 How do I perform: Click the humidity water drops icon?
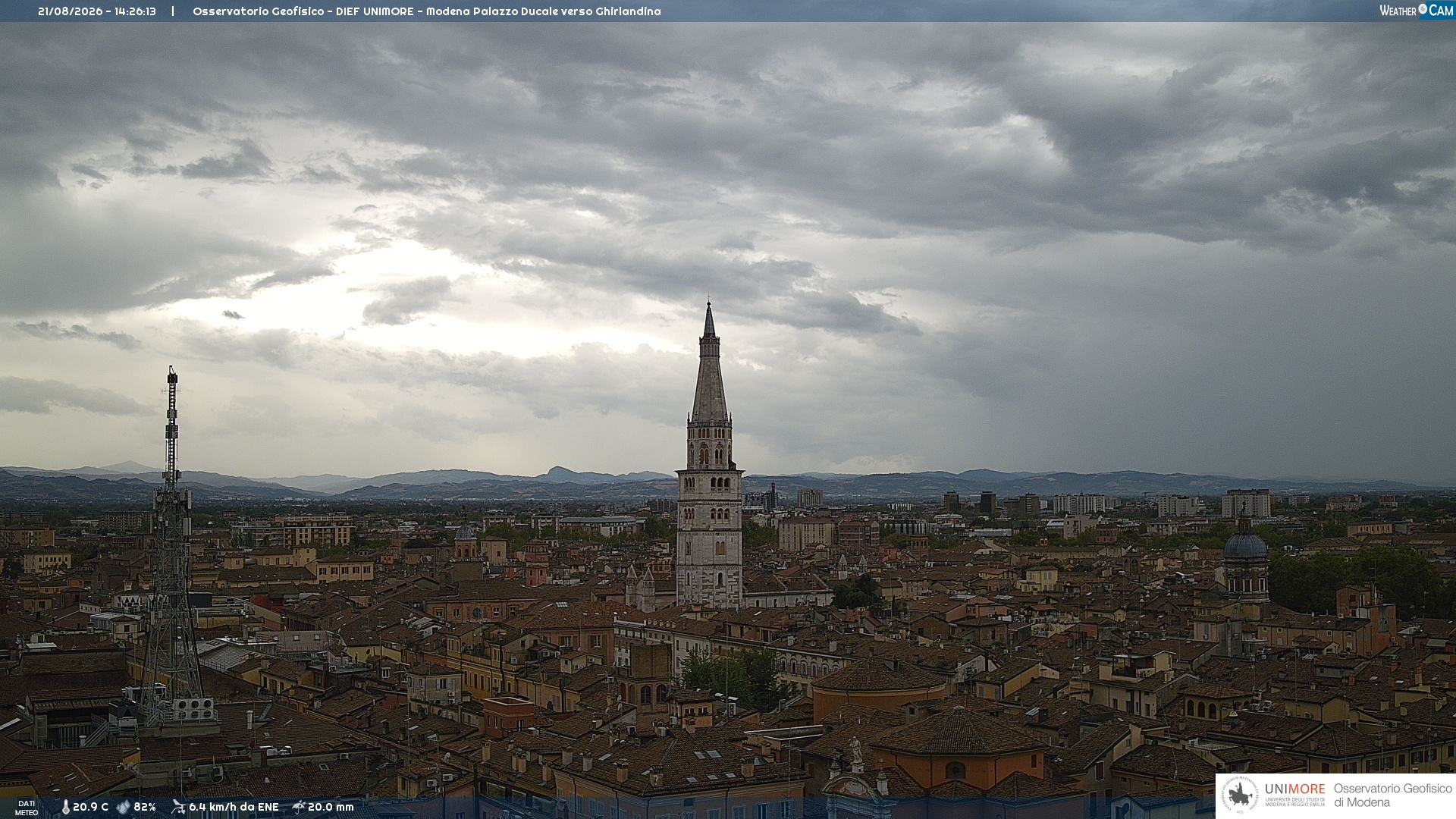124,807
